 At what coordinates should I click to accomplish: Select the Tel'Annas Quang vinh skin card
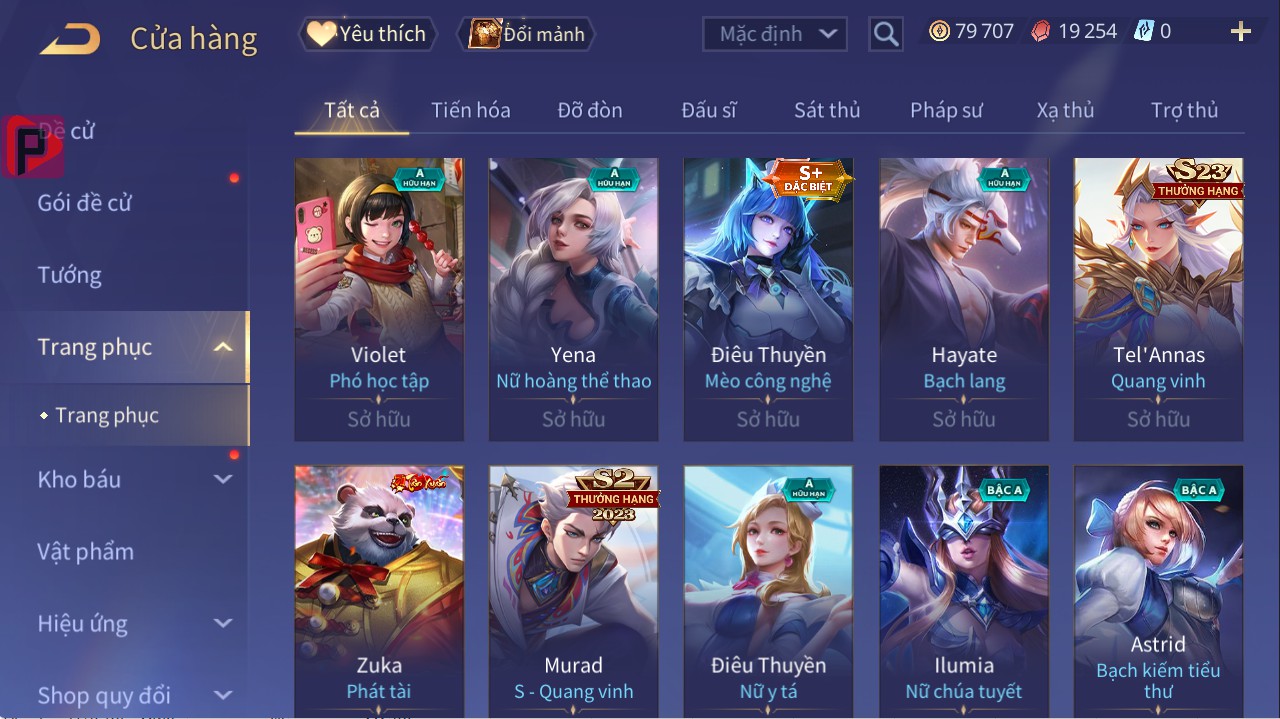point(1159,299)
